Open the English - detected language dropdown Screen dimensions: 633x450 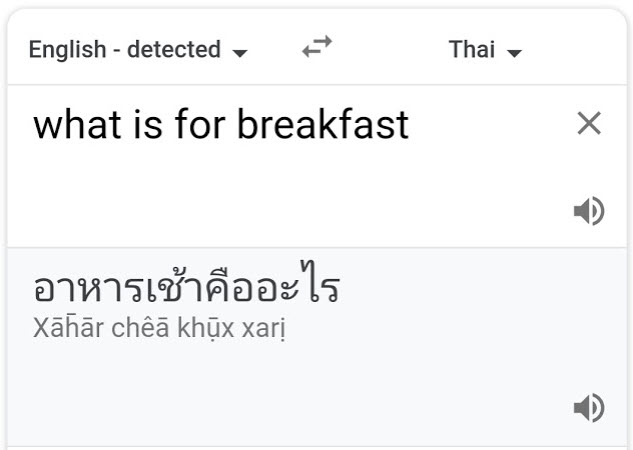point(138,50)
